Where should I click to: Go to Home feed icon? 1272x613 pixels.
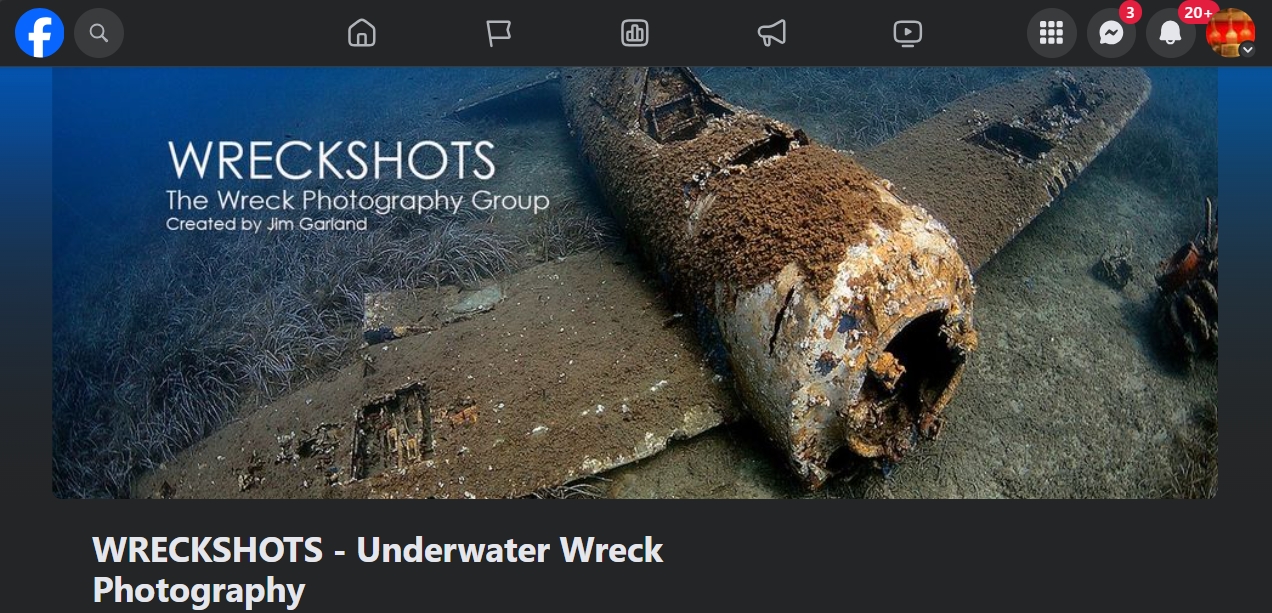coord(361,33)
